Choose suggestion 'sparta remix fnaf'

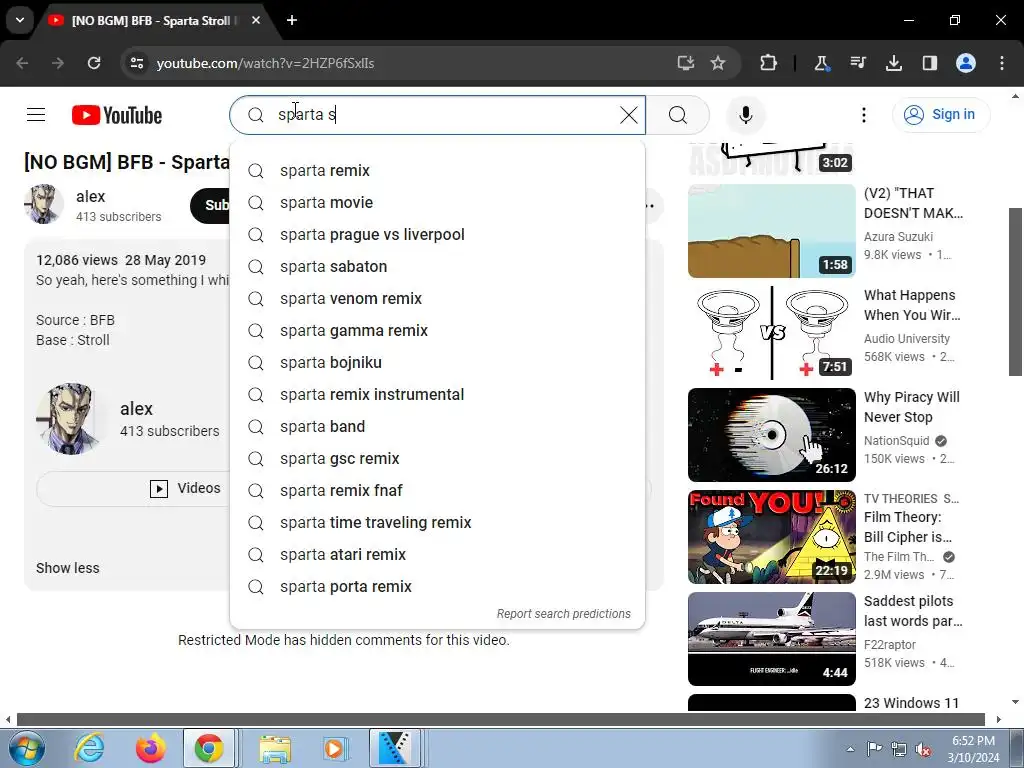pos(438,490)
